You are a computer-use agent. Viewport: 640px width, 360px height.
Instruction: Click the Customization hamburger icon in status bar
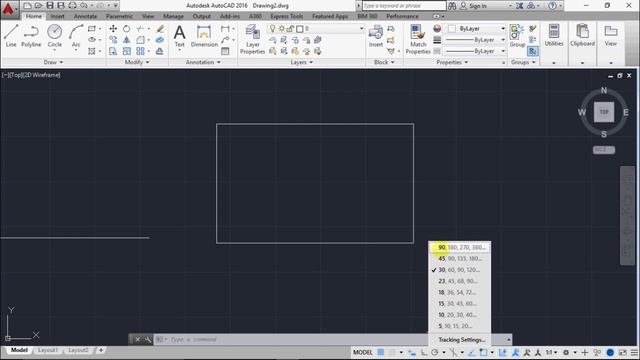(634, 352)
